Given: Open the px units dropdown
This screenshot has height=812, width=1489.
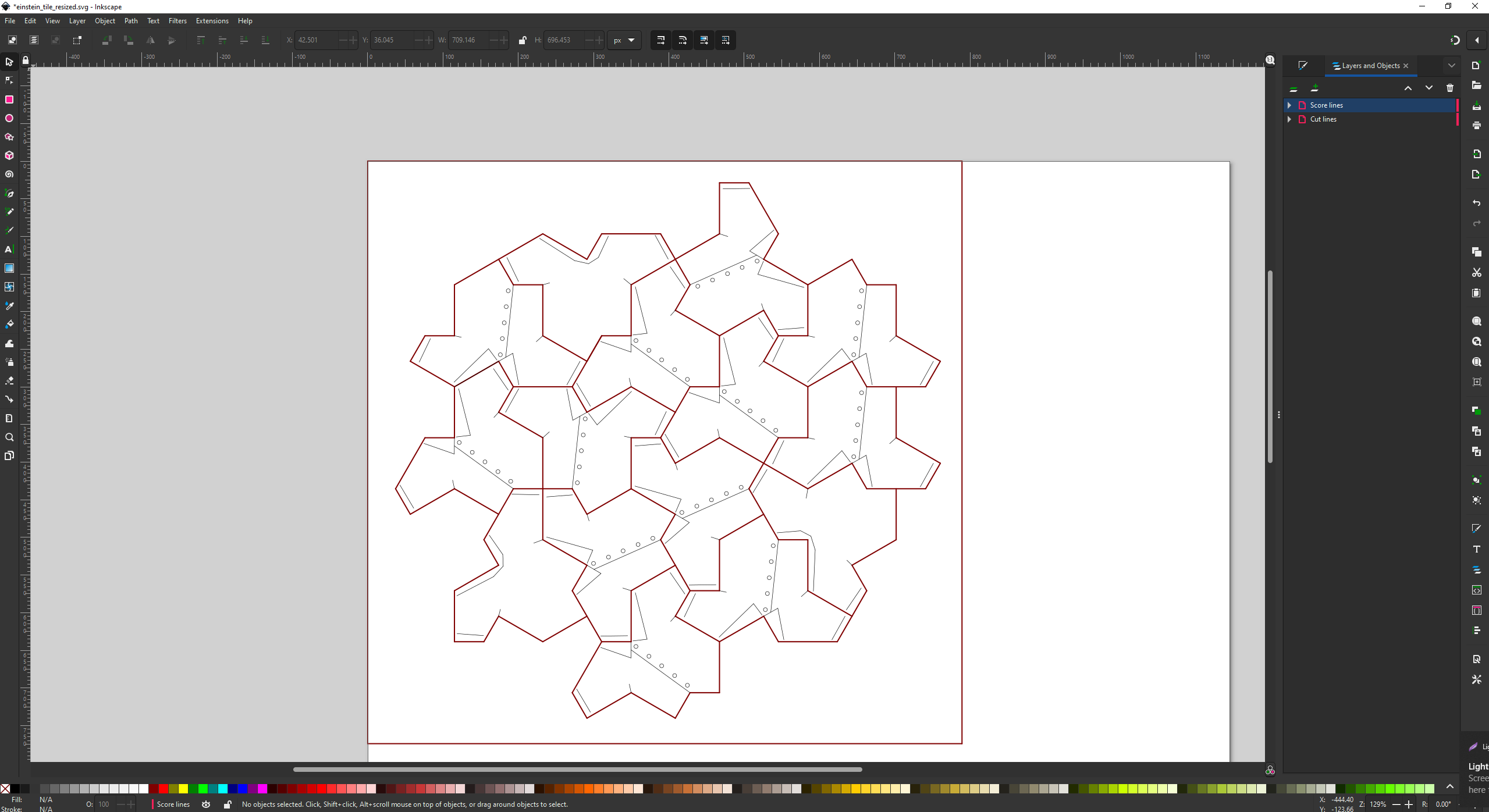Looking at the screenshot, I should coord(624,40).
